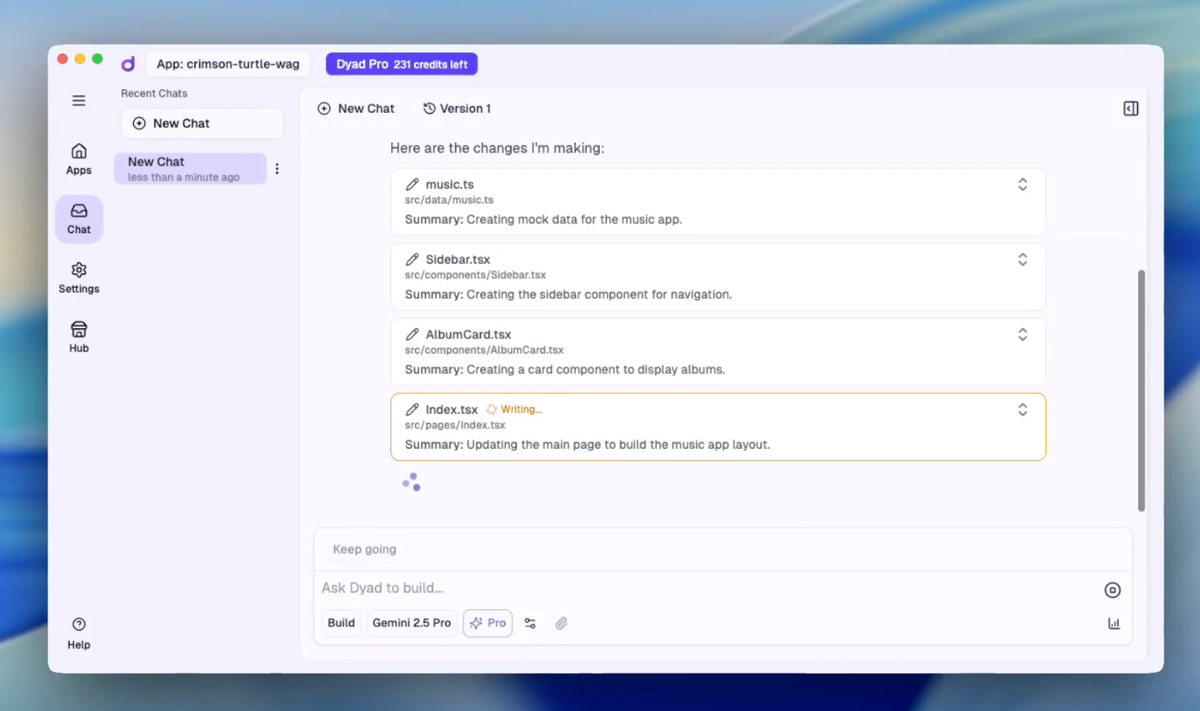Click New Chat button in Recent Chats
The height and width of the screenshot is (711, 1200).
coord(202,123)
